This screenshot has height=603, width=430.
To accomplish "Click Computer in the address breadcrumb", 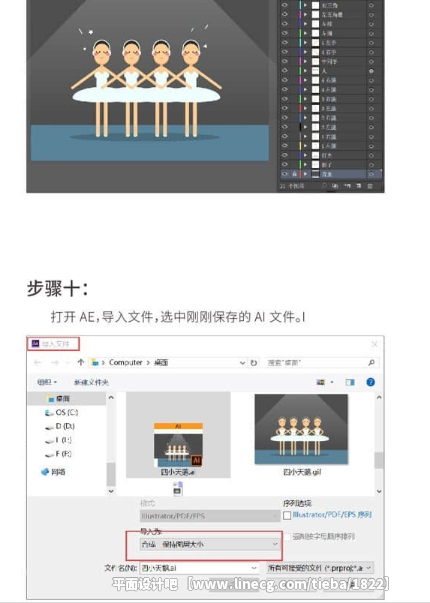I will pos(125,362).
